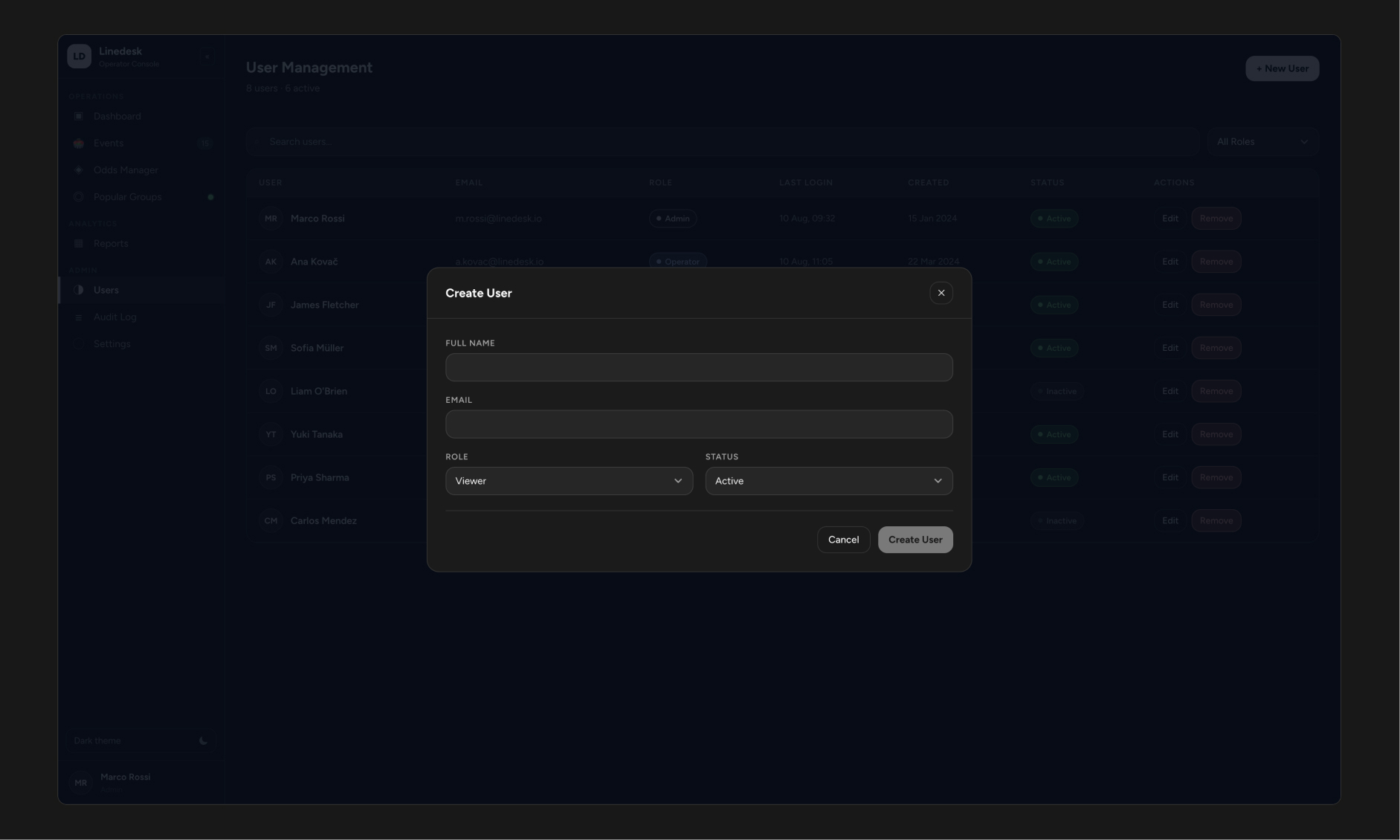The image size is (1400, 840).
Task: Open Settings in the sidebar
Action: click(141, 344)
